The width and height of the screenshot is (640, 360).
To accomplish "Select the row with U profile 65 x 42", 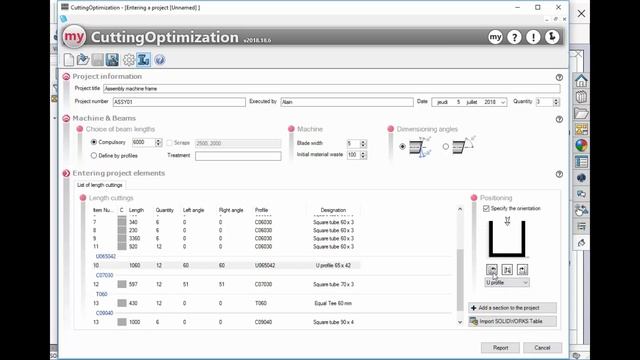I will click(x=227, y=265).
